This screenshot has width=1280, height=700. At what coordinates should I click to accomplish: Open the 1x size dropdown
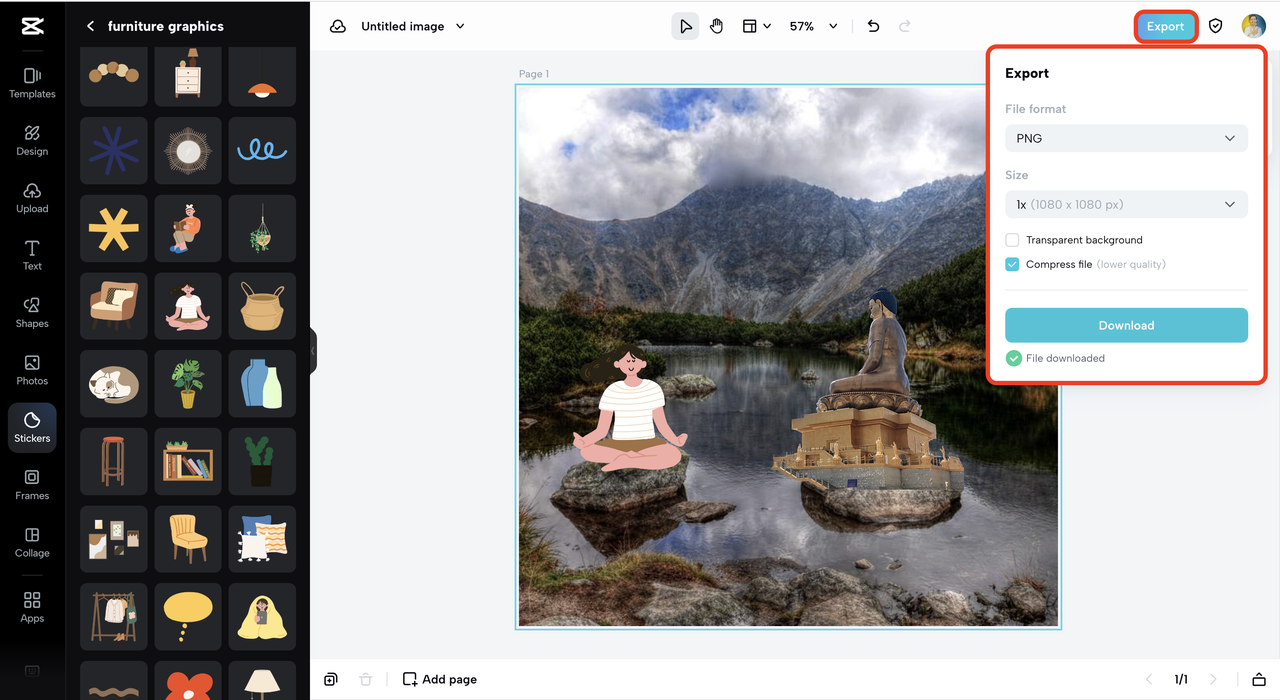coord(1126,204)
